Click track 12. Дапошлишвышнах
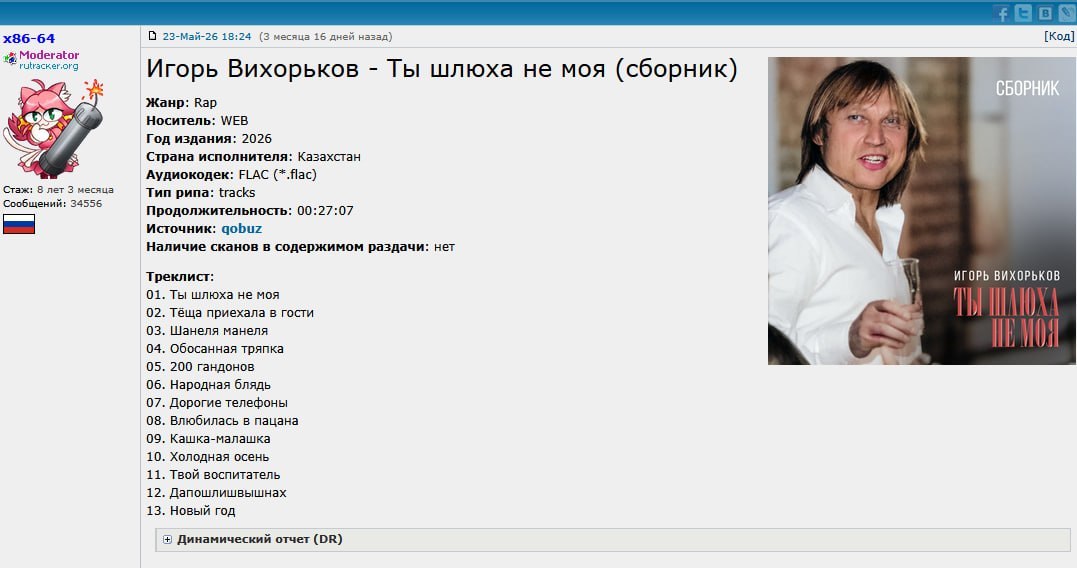 pos(216,492)
